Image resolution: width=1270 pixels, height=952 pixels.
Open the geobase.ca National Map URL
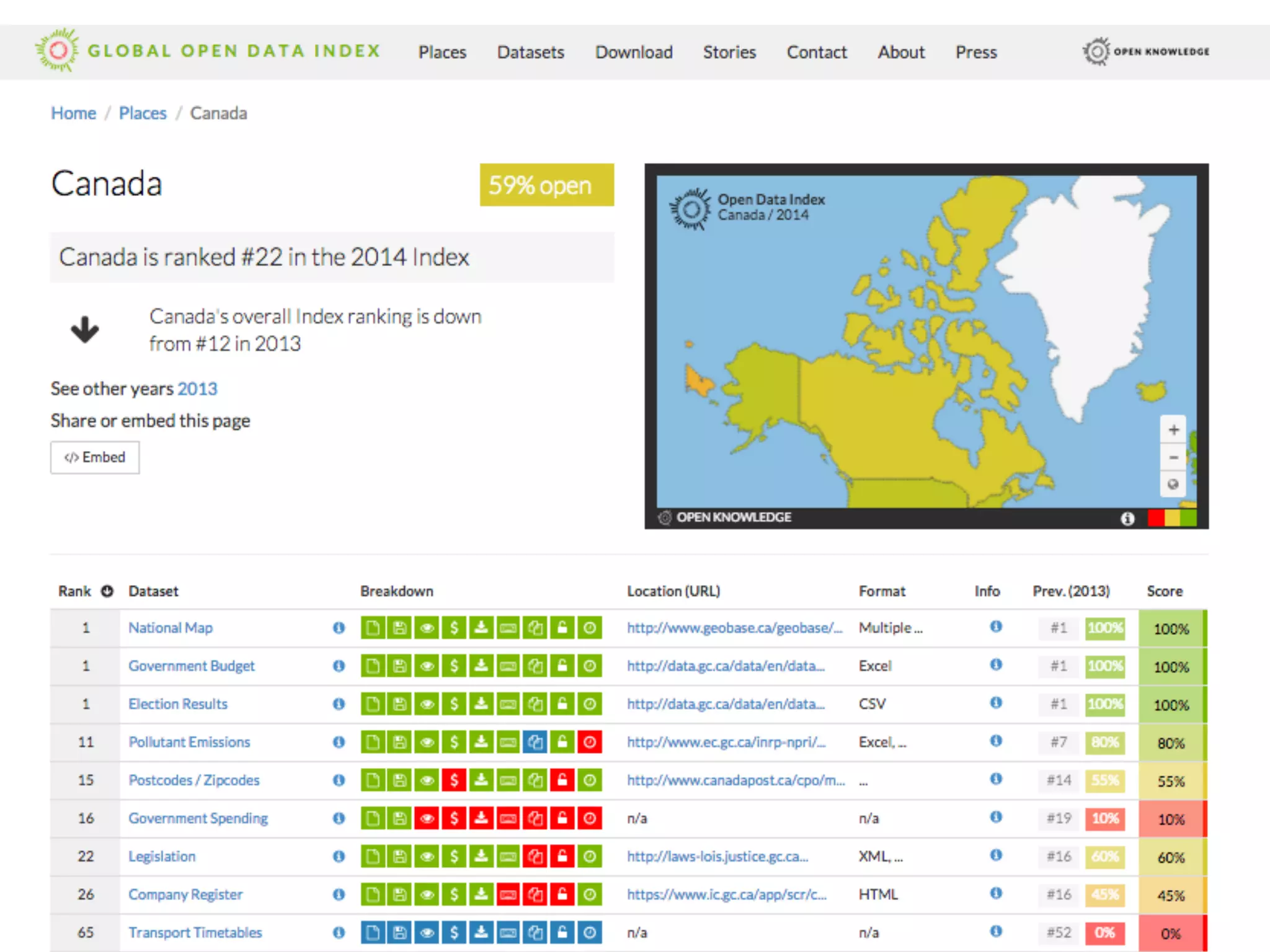[734, 628]
